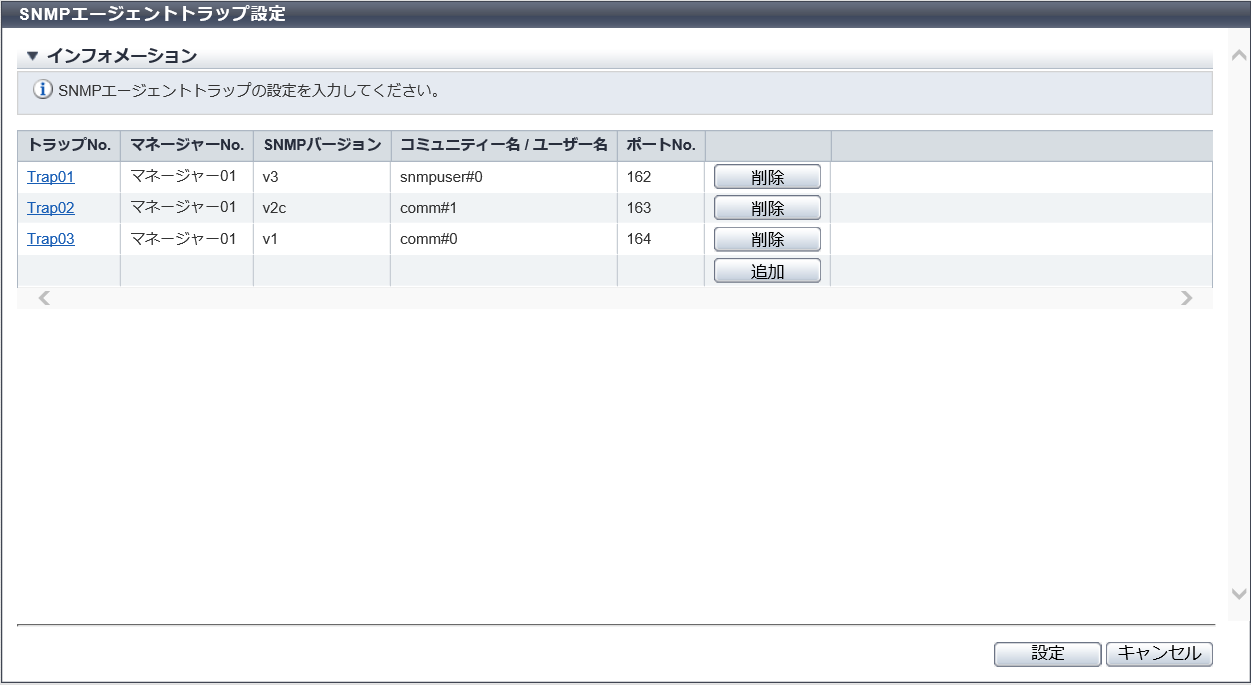The image size is (1251, 685).
Task: Click the ポートNo. column header
Action: coord(661,145)
